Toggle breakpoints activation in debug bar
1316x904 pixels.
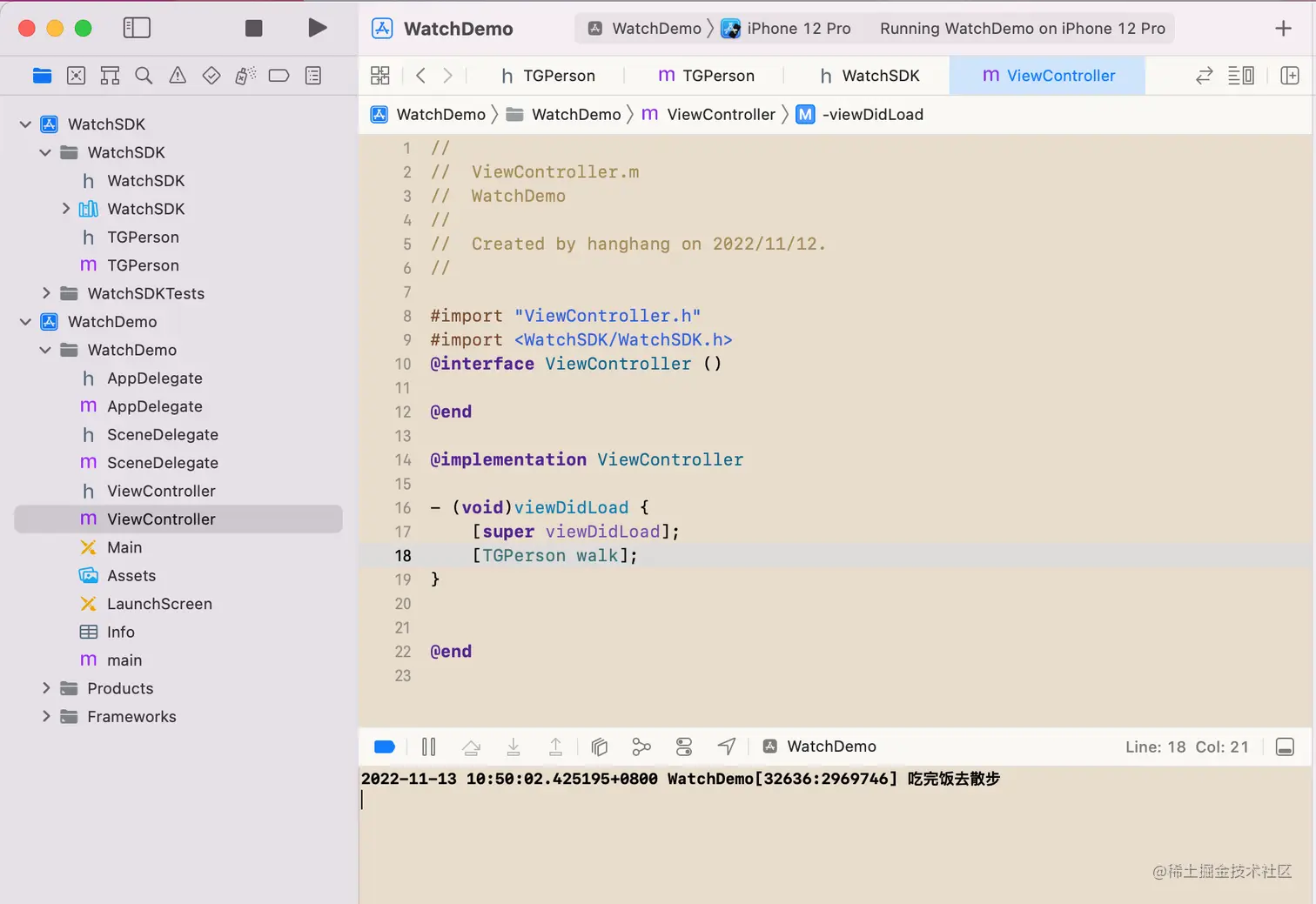tap(385, 747)
